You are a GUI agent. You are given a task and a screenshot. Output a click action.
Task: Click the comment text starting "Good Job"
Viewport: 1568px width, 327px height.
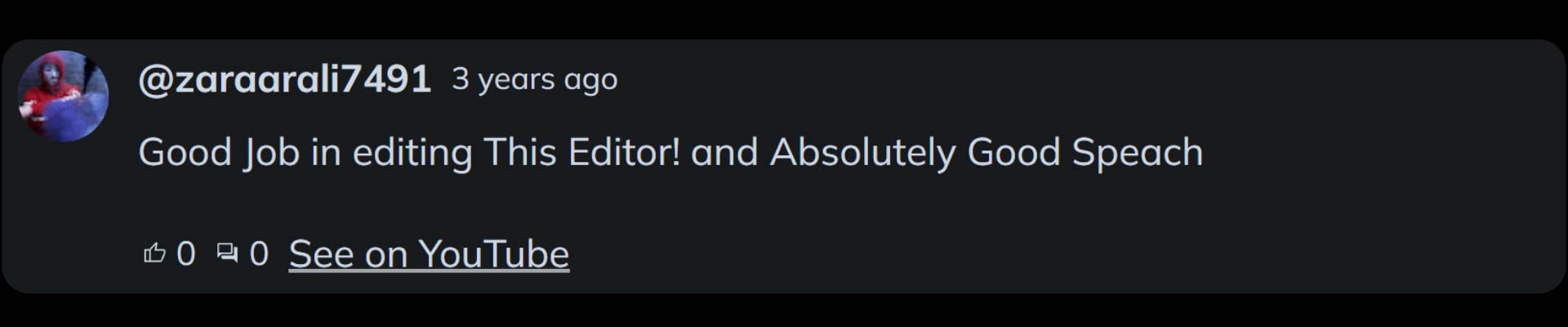pos(670,152)
